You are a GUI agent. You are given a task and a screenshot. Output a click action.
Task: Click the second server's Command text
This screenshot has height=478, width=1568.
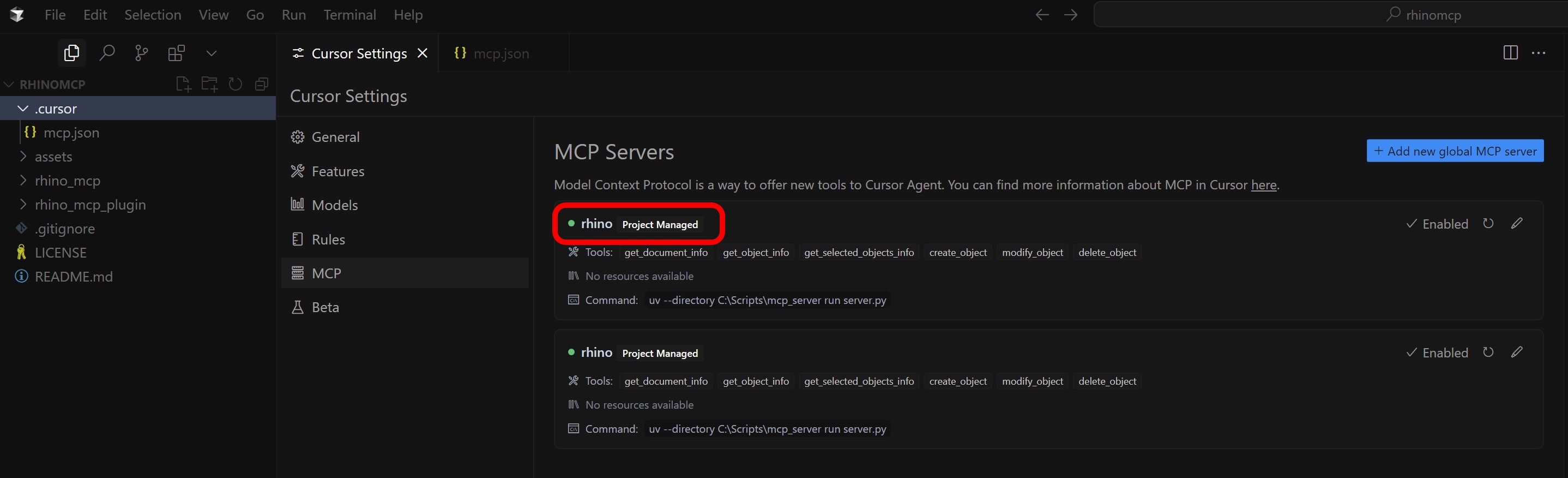pyautogui.click(x=767, y=429)
